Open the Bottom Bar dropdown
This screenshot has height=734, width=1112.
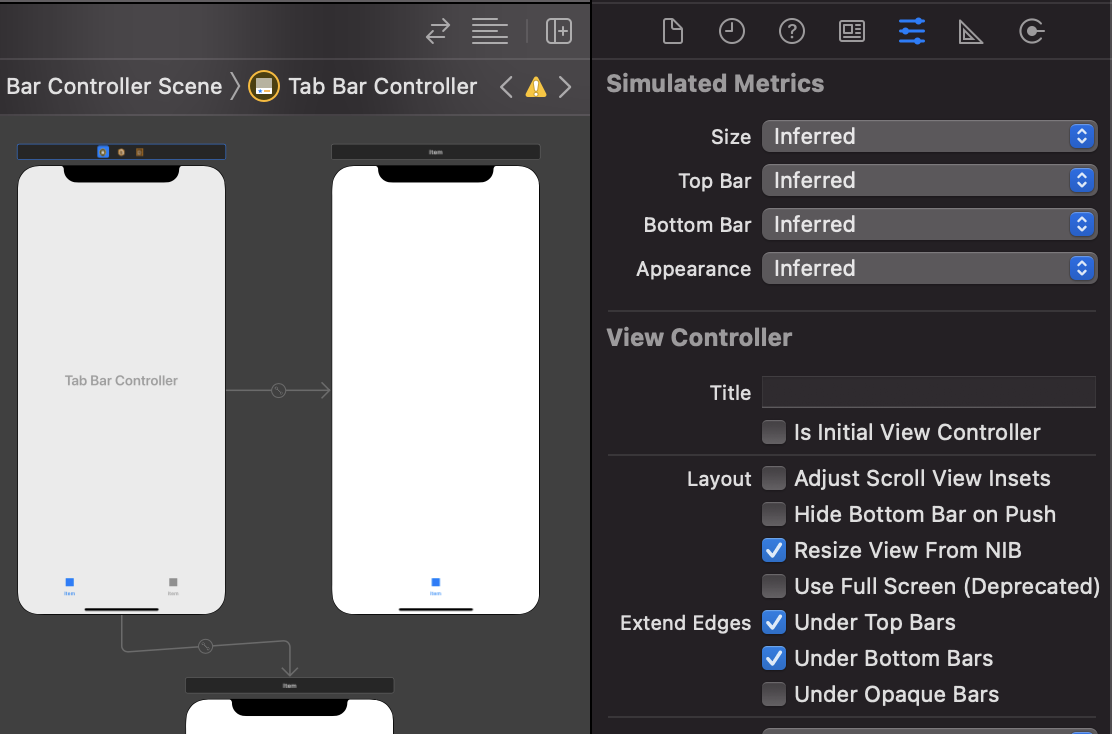(929, 224)
